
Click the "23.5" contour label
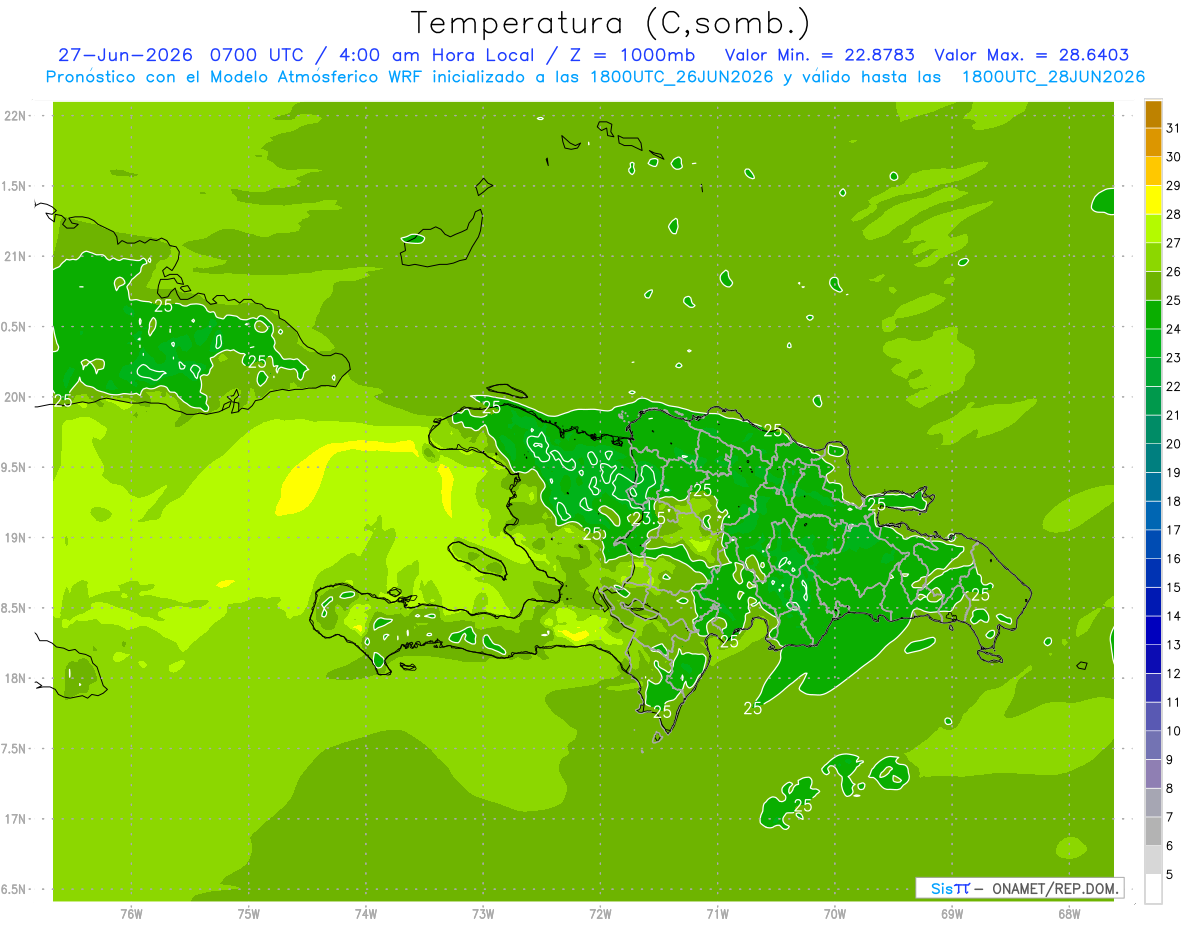649,519
